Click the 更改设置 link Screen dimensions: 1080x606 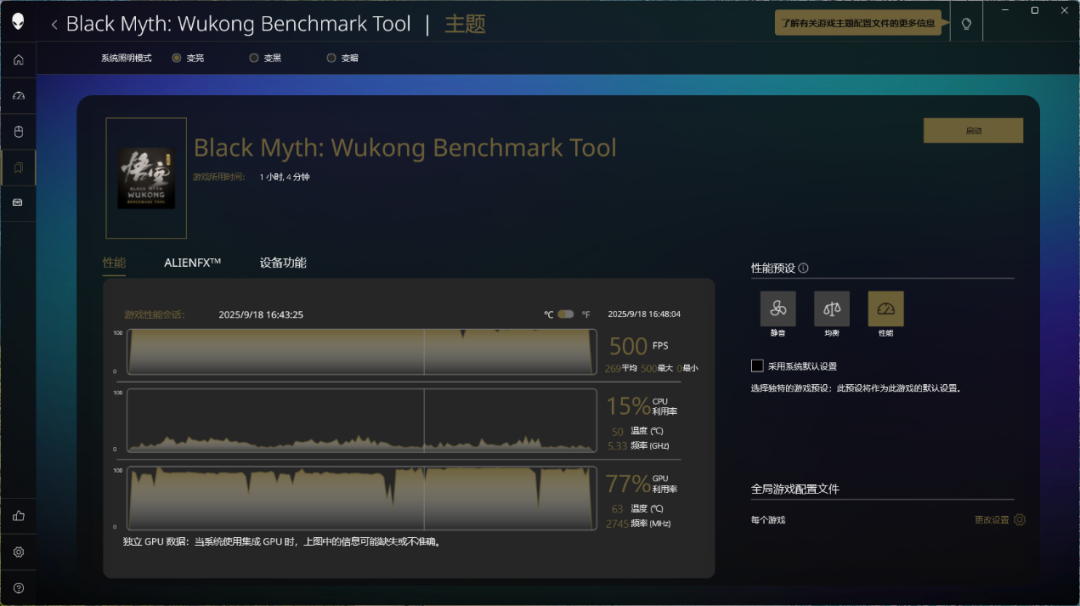point(991,520)
